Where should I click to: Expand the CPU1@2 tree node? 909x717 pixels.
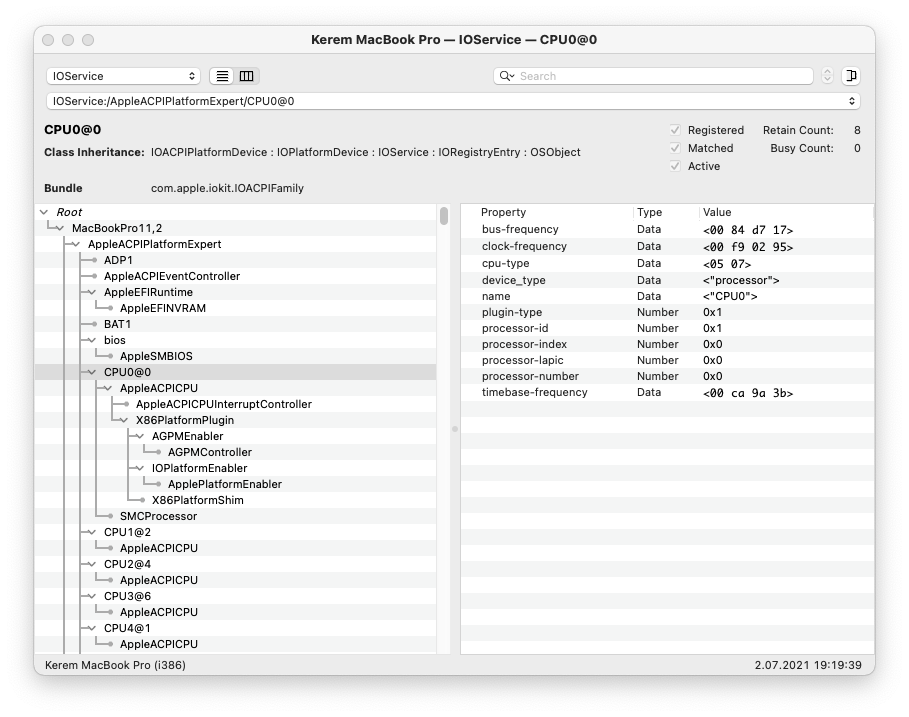pos(92,532)
